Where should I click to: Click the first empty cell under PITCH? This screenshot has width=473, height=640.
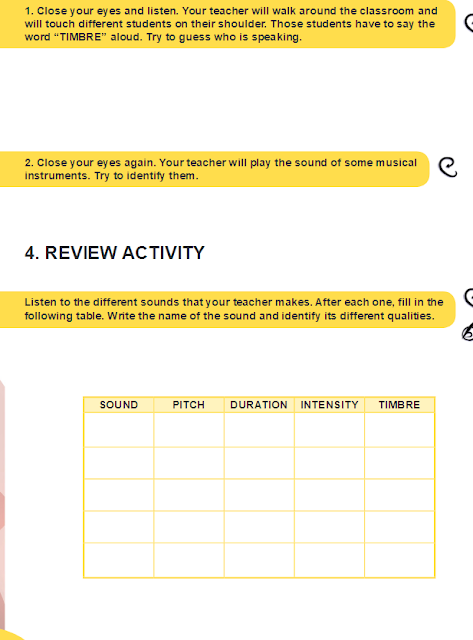[189, 430]
